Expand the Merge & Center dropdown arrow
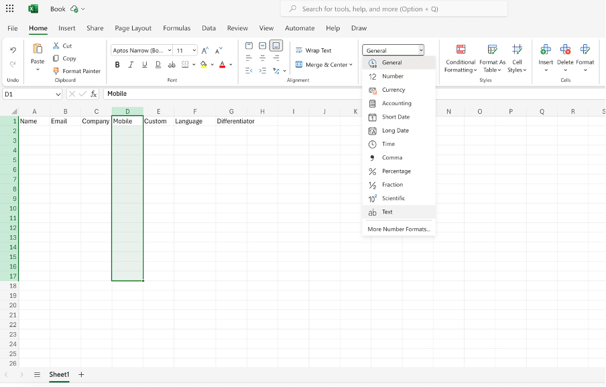This screenshot has width=606, height=387. click(351, 65)
